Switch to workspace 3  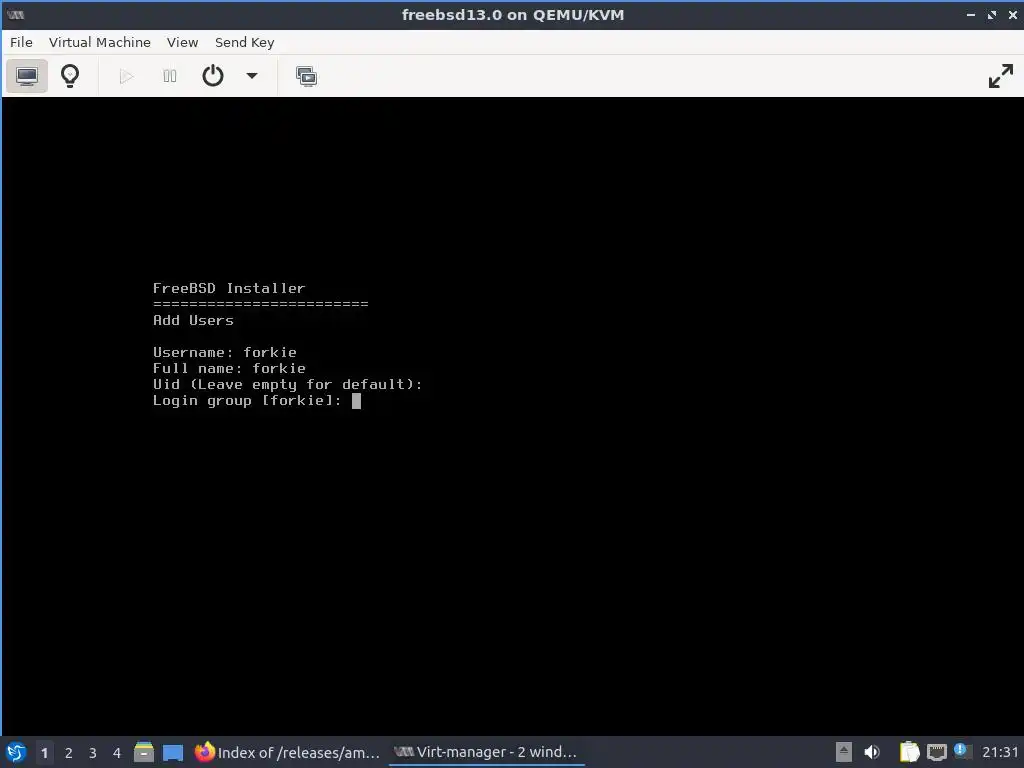(x=93, y=752)
